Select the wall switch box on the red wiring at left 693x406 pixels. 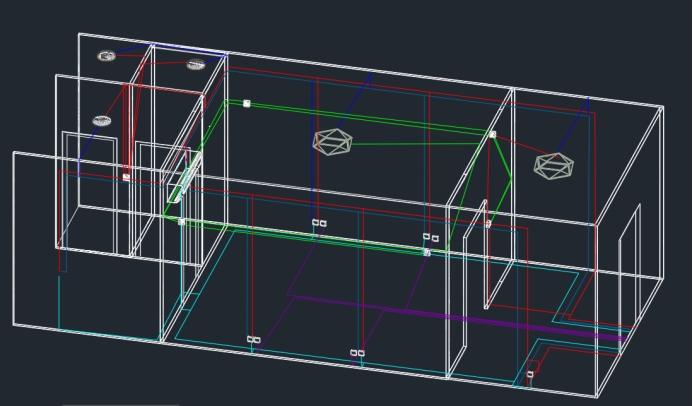pos(126,177)
